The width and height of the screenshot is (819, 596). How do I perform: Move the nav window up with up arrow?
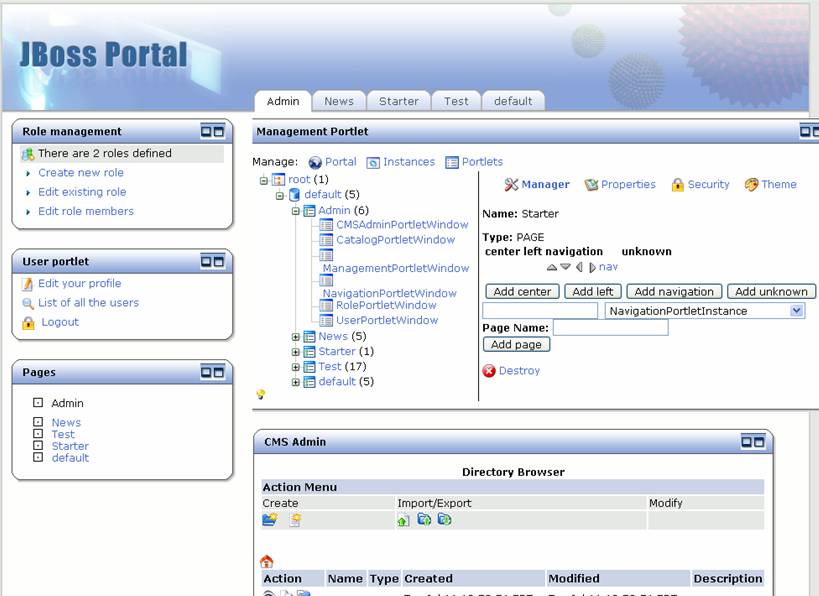coord(552,267)
